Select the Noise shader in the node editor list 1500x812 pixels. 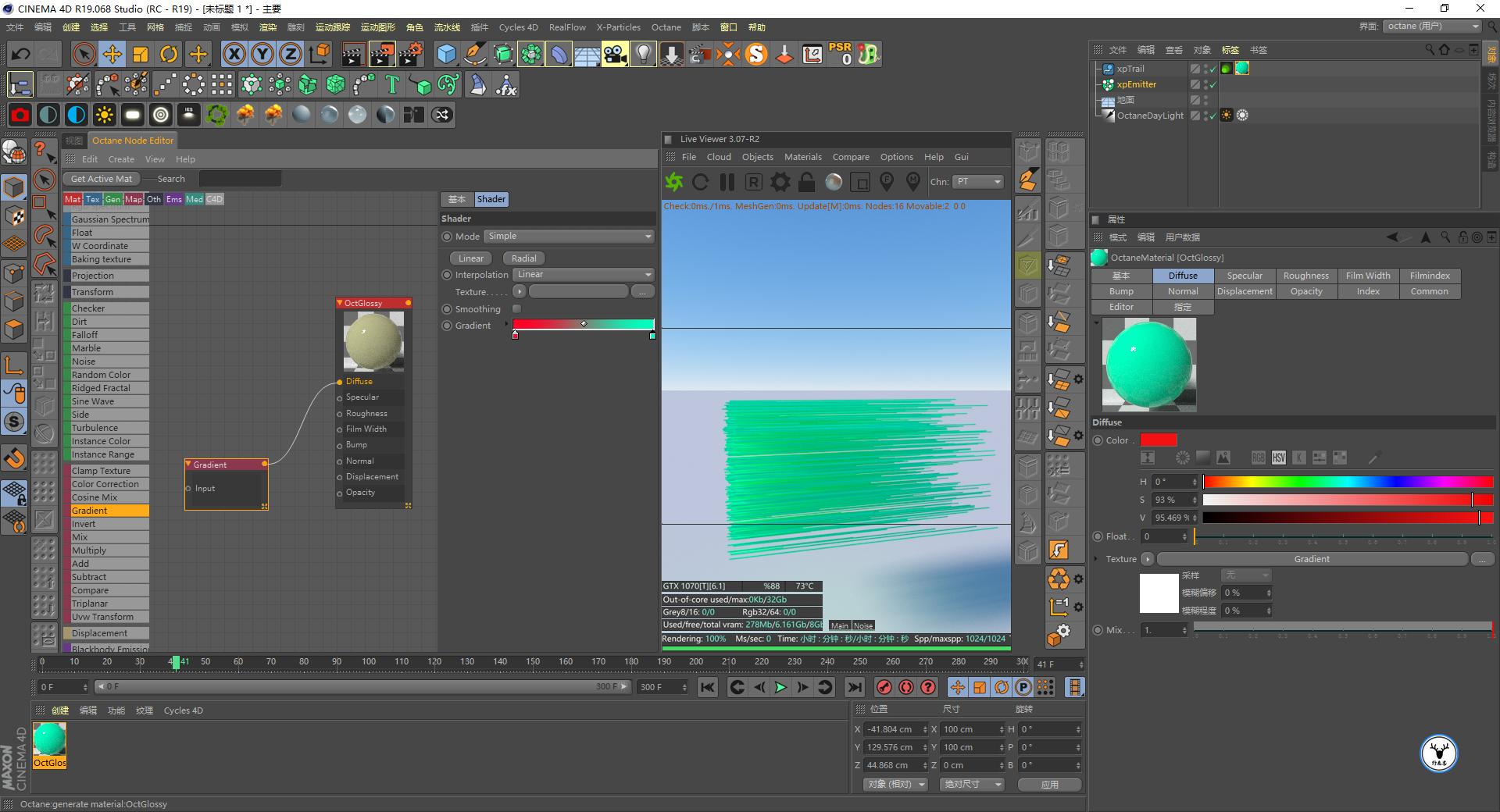(107, 361)
